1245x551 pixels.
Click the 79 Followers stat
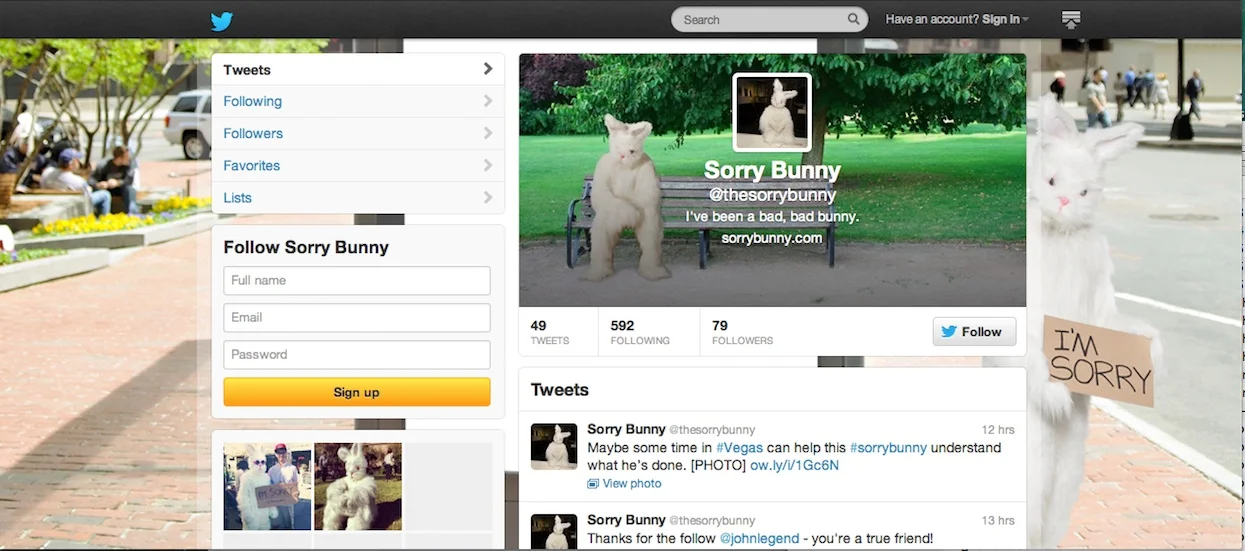[742, 332]
